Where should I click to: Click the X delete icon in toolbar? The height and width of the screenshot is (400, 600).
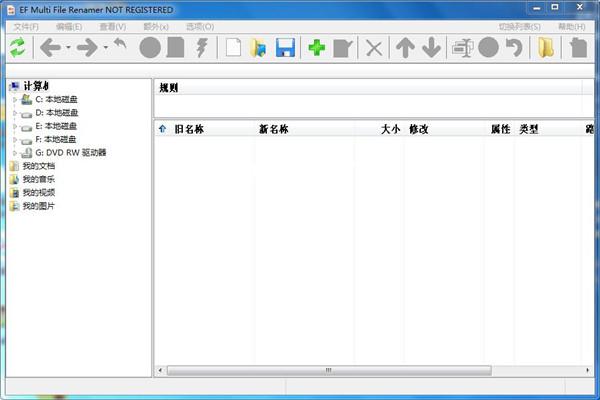[x=374, y=47]
